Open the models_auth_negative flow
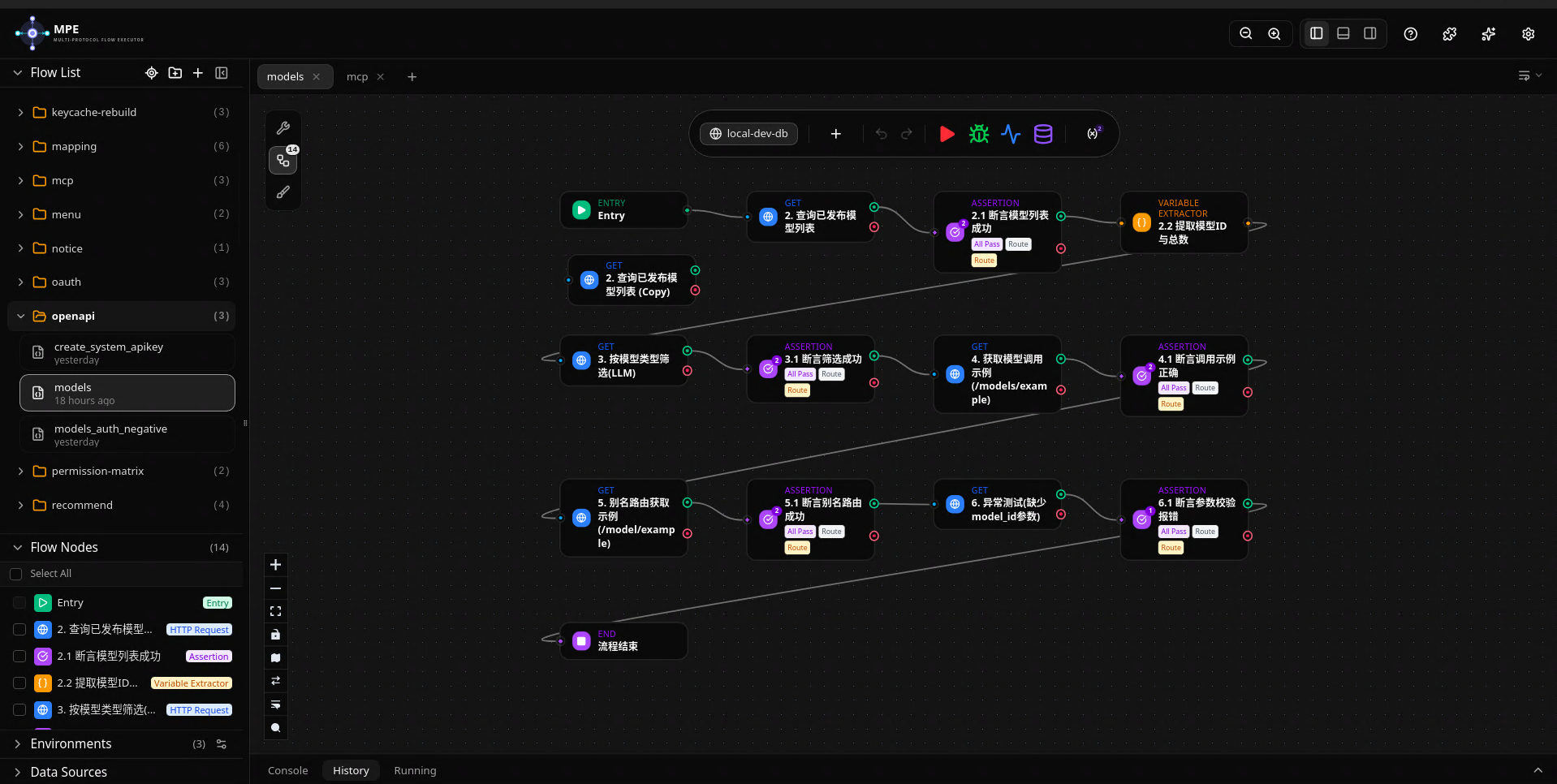1557x784 pixels. (127, 435)
